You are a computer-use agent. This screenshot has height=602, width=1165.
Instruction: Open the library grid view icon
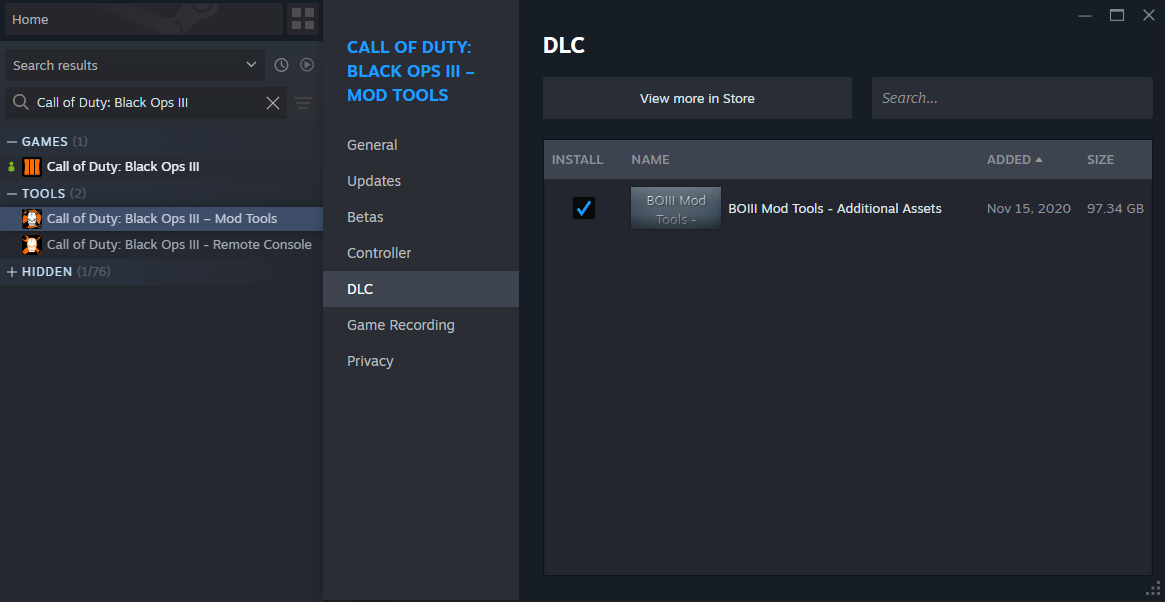point(303,19)
